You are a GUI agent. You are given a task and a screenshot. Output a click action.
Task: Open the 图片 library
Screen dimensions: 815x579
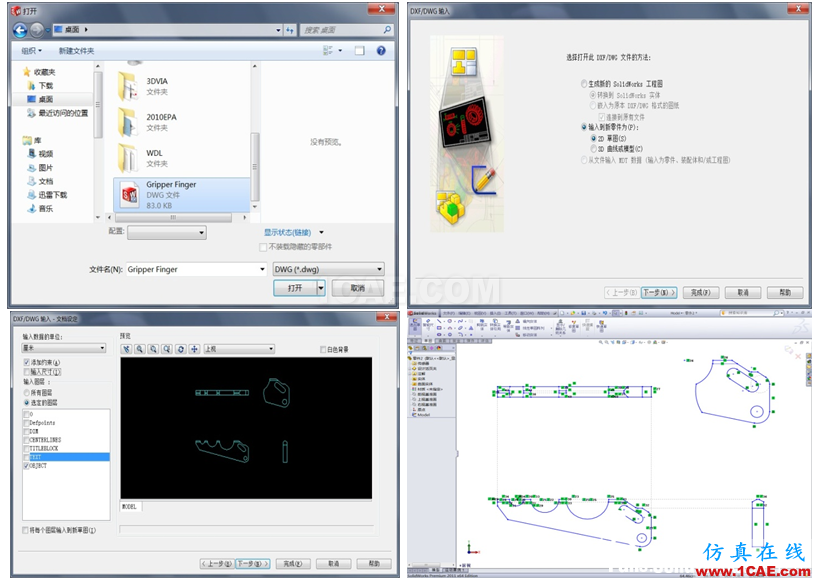click(x=41, y=167)
